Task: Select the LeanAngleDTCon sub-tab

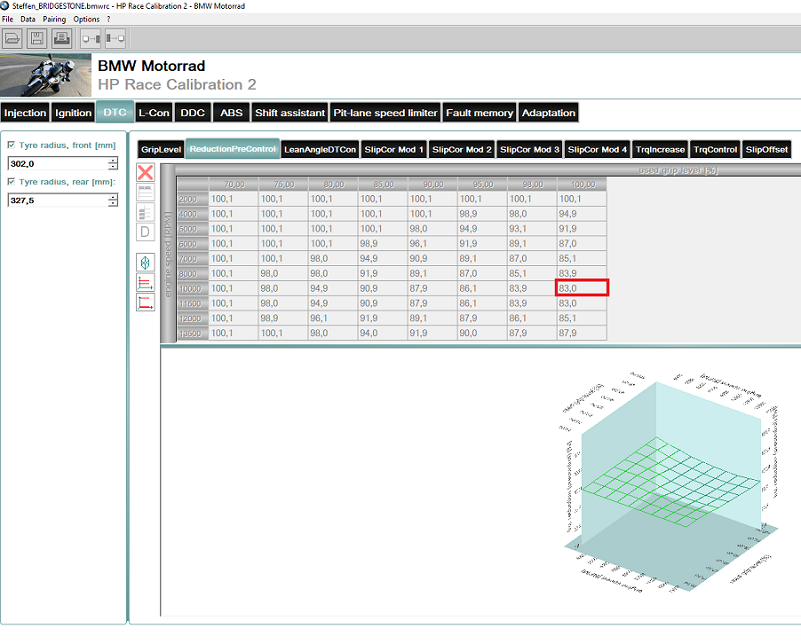Action: (320, 149)
